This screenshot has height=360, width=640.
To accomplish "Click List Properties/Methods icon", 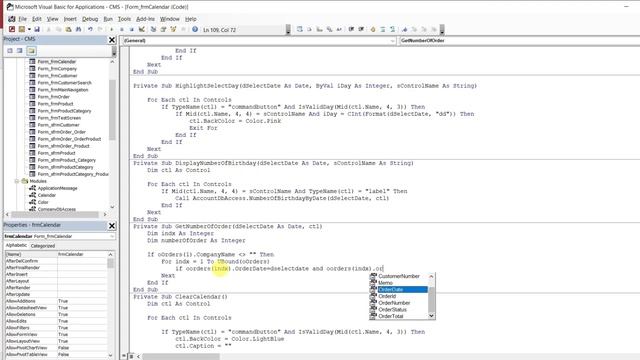I will click(x=300, y=29).
